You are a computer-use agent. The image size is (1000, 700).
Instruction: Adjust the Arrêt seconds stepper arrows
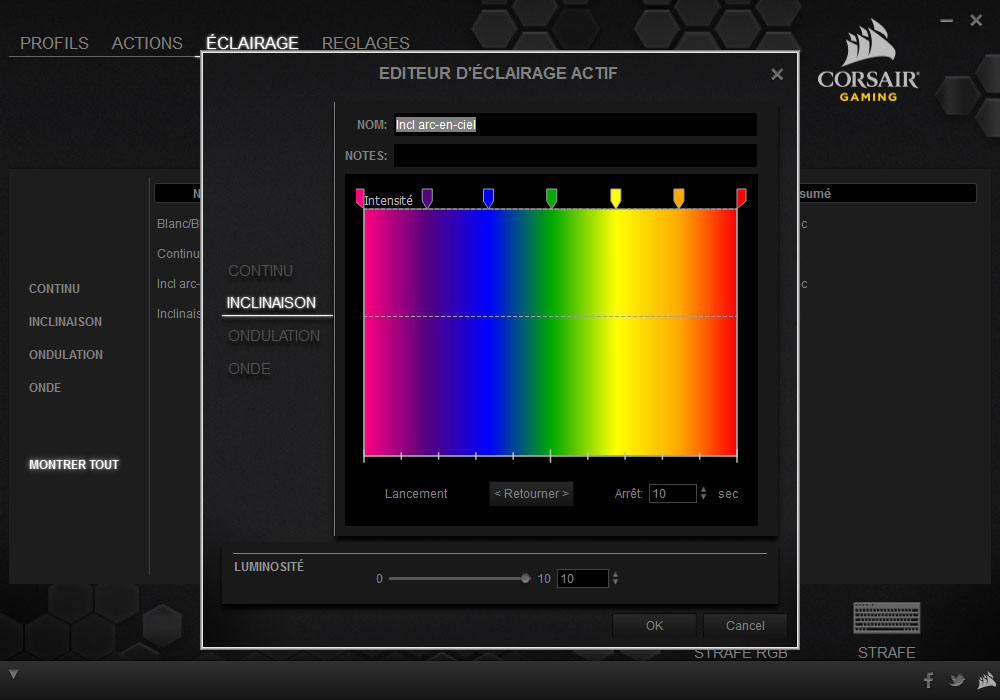tap(703, 493)
